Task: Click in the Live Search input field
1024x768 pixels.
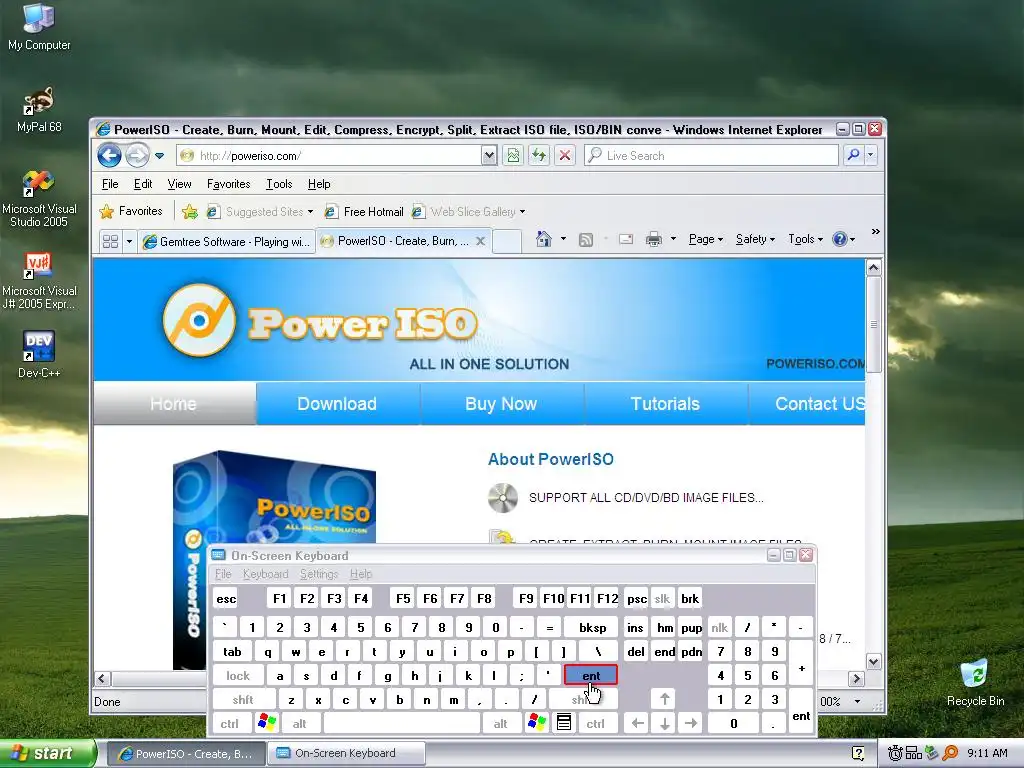Action: [x=711, y=155]
